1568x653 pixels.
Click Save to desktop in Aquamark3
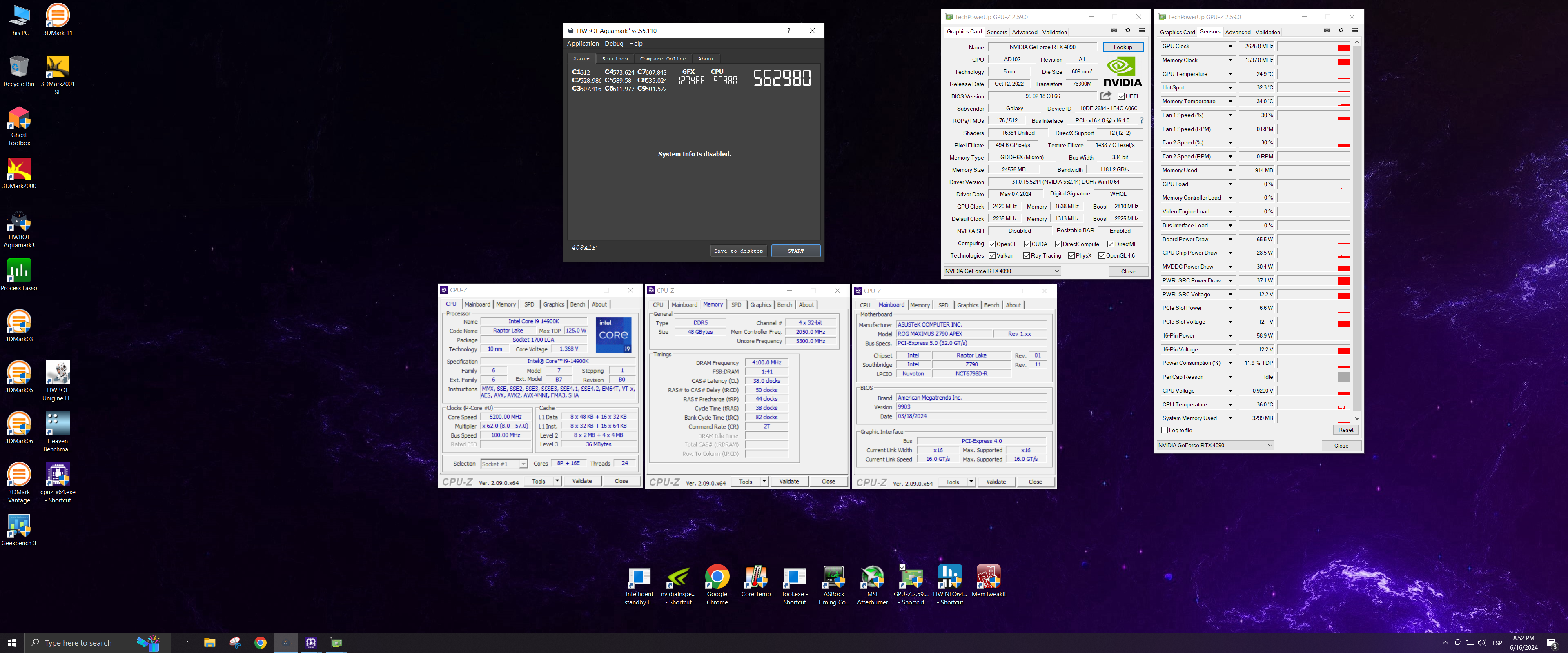click(x=738, y=251)
